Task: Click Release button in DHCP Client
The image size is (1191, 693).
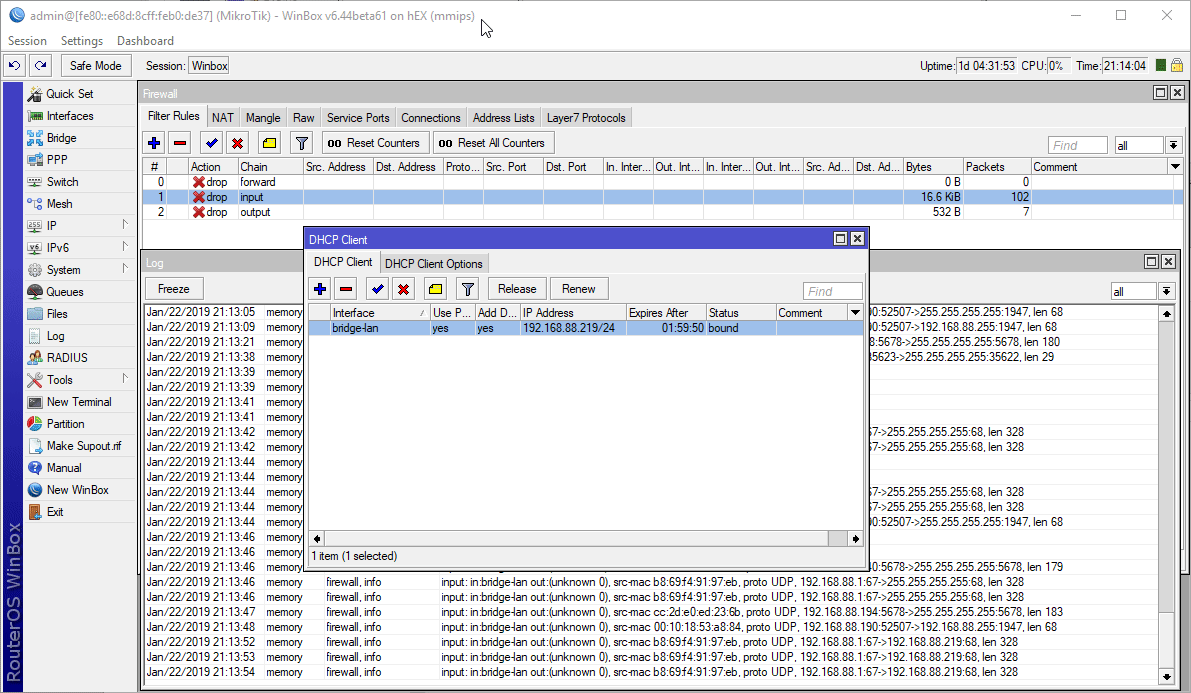Action: [x=517, y=290]
